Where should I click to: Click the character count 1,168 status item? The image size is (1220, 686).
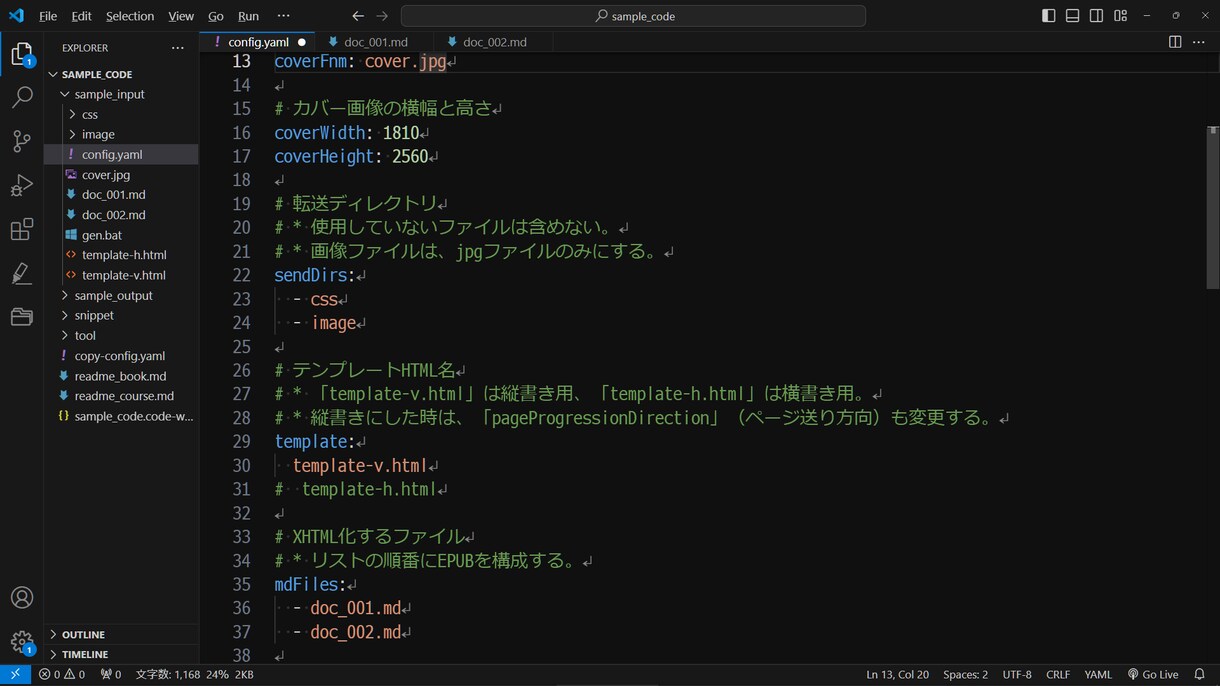click(x=168, y=675)
